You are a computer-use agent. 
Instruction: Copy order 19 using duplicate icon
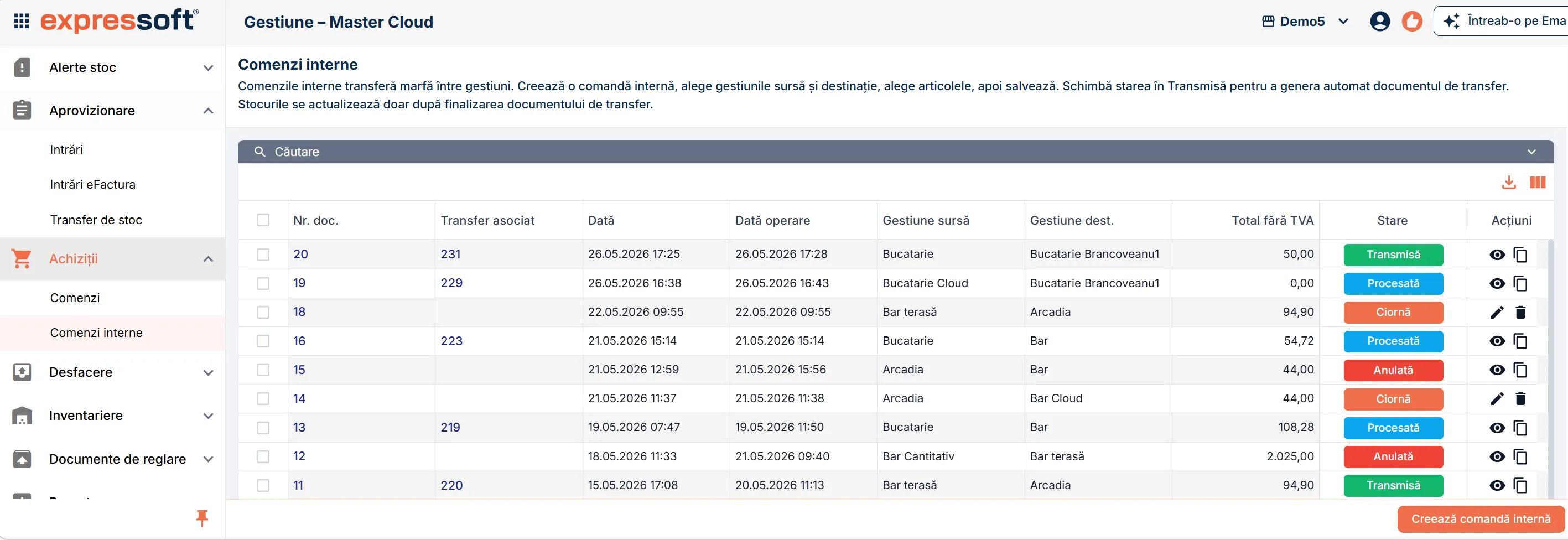point(1520,284)
